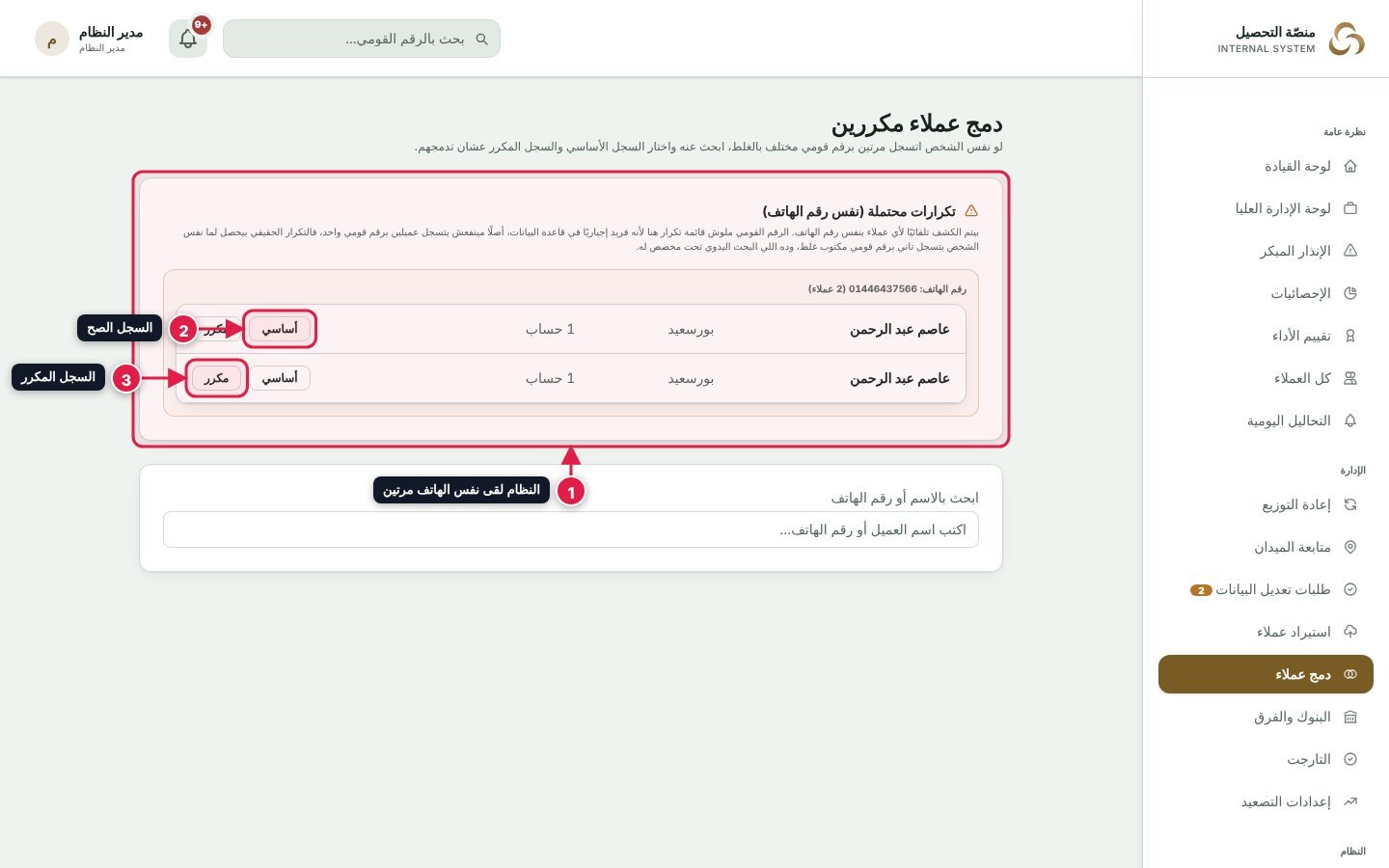Viewport: 1389px width, 868px height.
Task: Open الإحصائيات page from sidebar
Action: [x=1266, y=293]
